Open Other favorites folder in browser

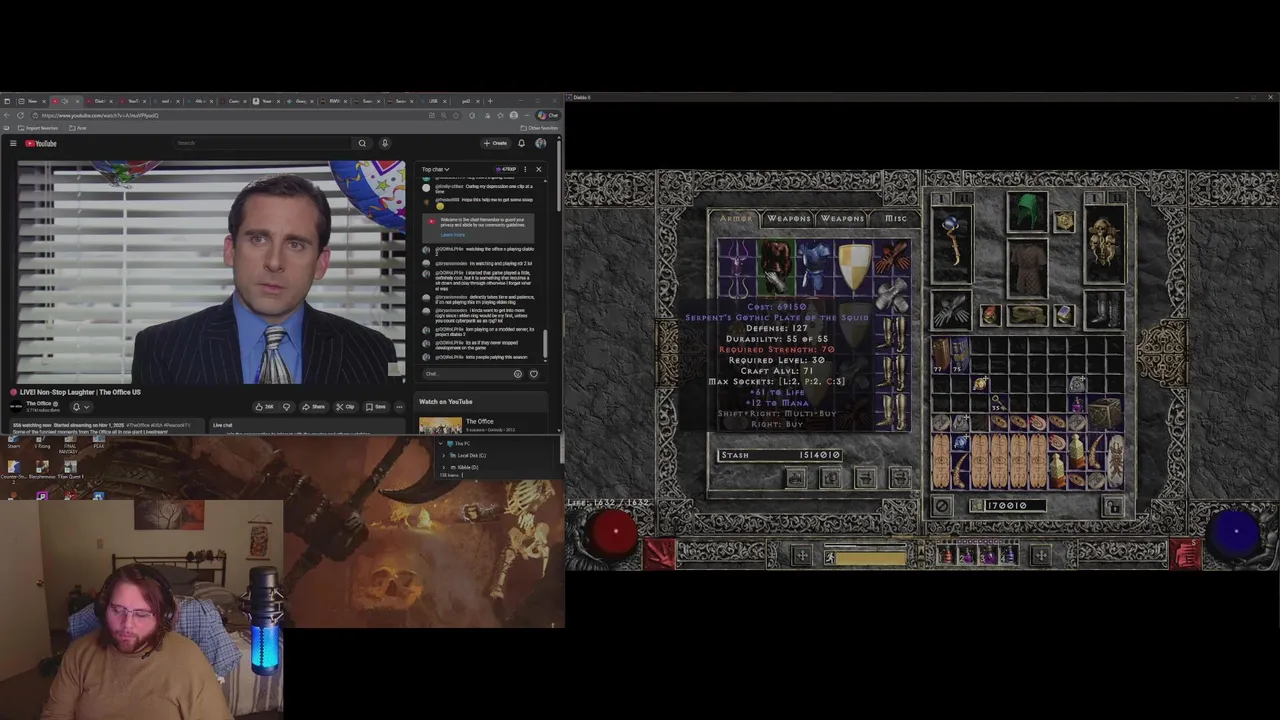539,128
